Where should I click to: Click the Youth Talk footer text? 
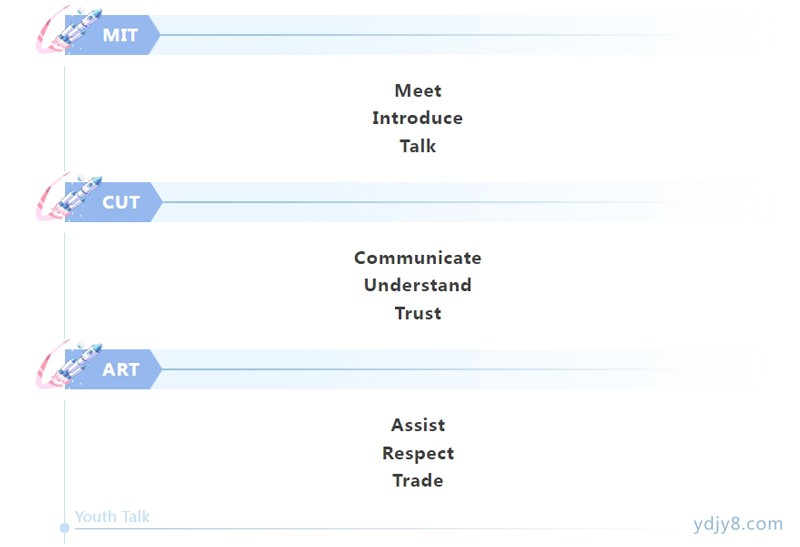click(x=112, y=517)
